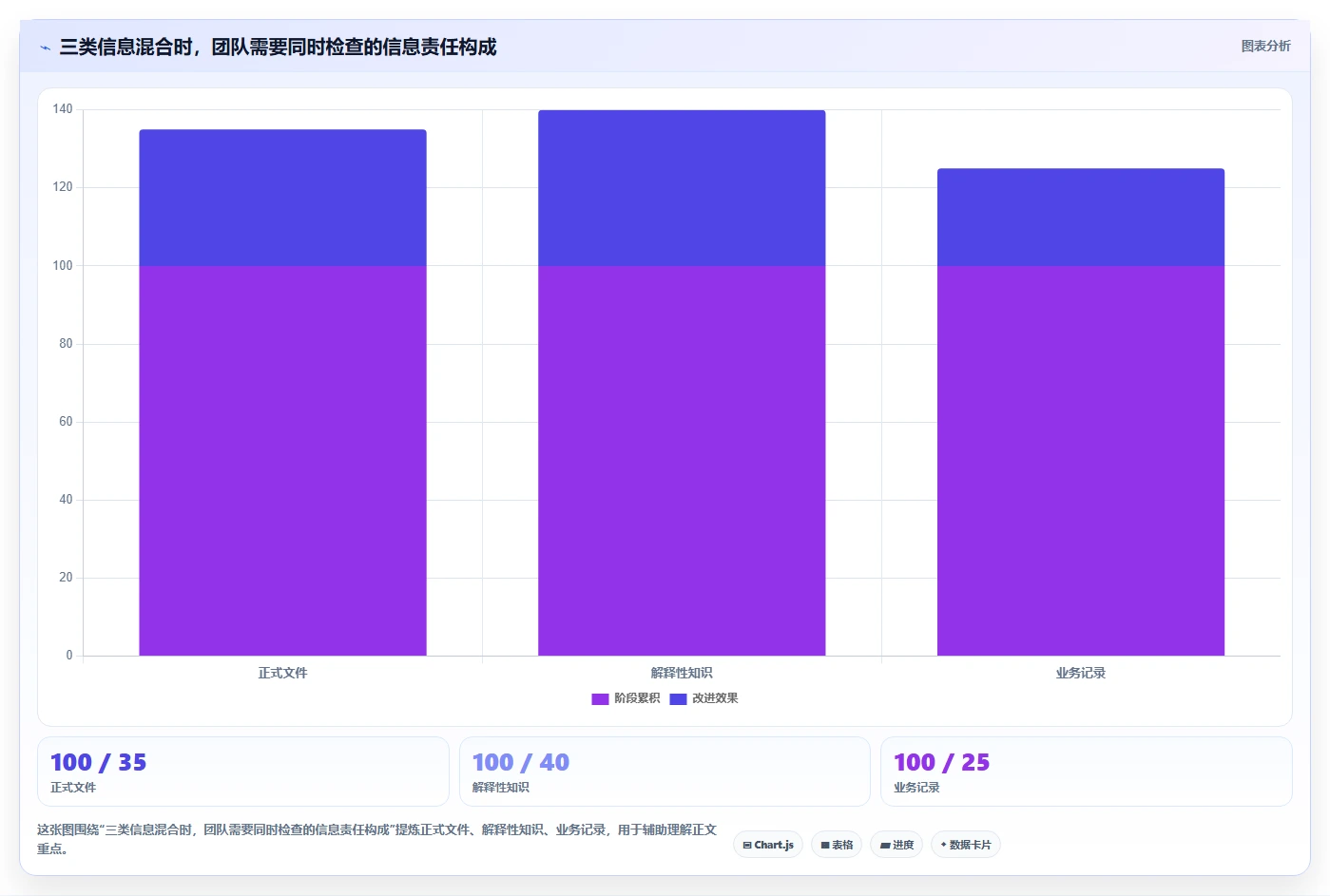Select the 进度 tag chip

[x=896, y=845]
